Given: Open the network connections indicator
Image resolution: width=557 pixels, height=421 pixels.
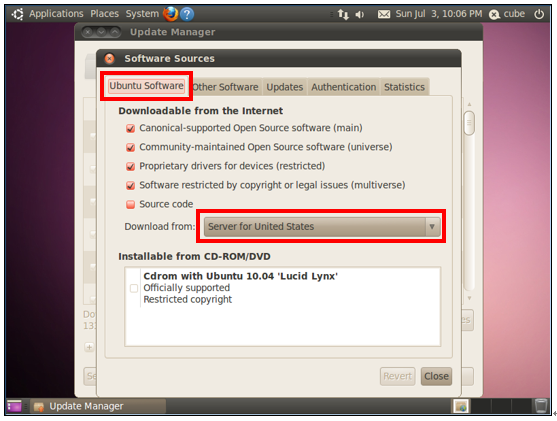Looking at the screenshot, I should [x=343, y=14].
